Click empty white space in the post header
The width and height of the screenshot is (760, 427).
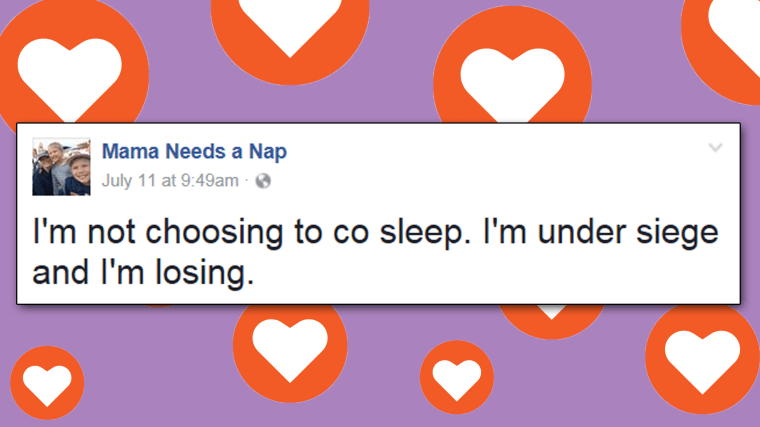[480, 165]
